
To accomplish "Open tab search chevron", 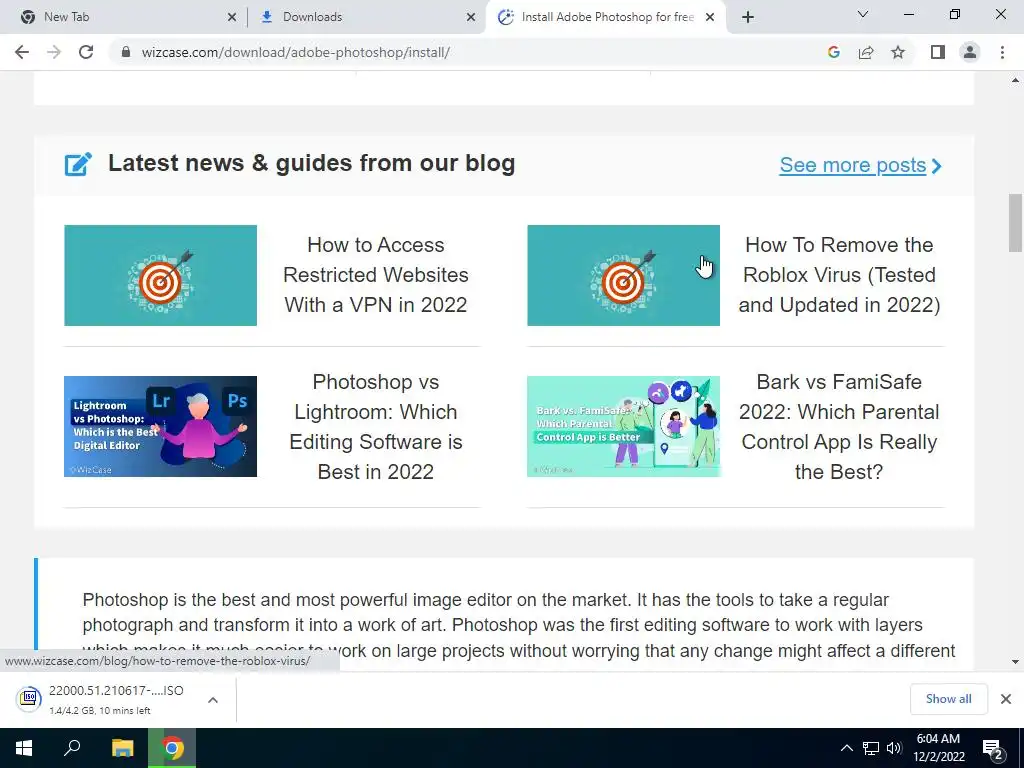I will pos(863,14).
